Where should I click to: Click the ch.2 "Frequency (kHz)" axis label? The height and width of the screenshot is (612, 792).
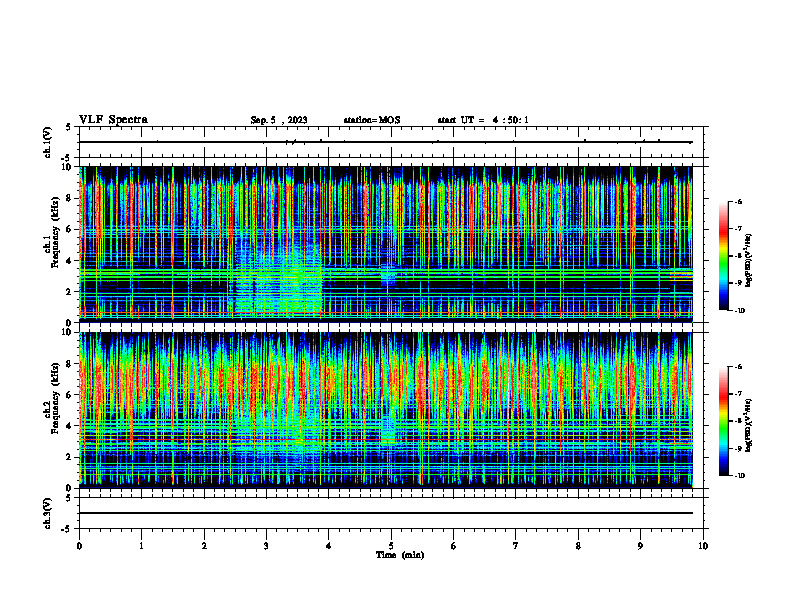[56, 398]
